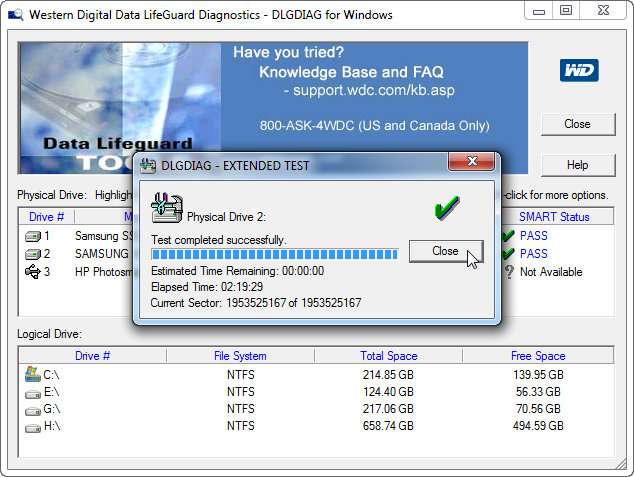
Task: Select the USB icon for drive 3
Action: (x=33, y=272)
